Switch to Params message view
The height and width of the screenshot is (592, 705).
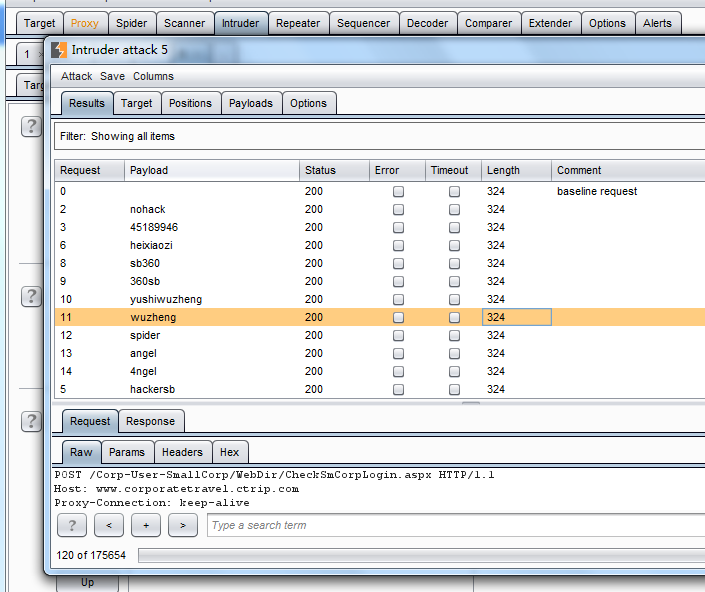coord(127,452)
